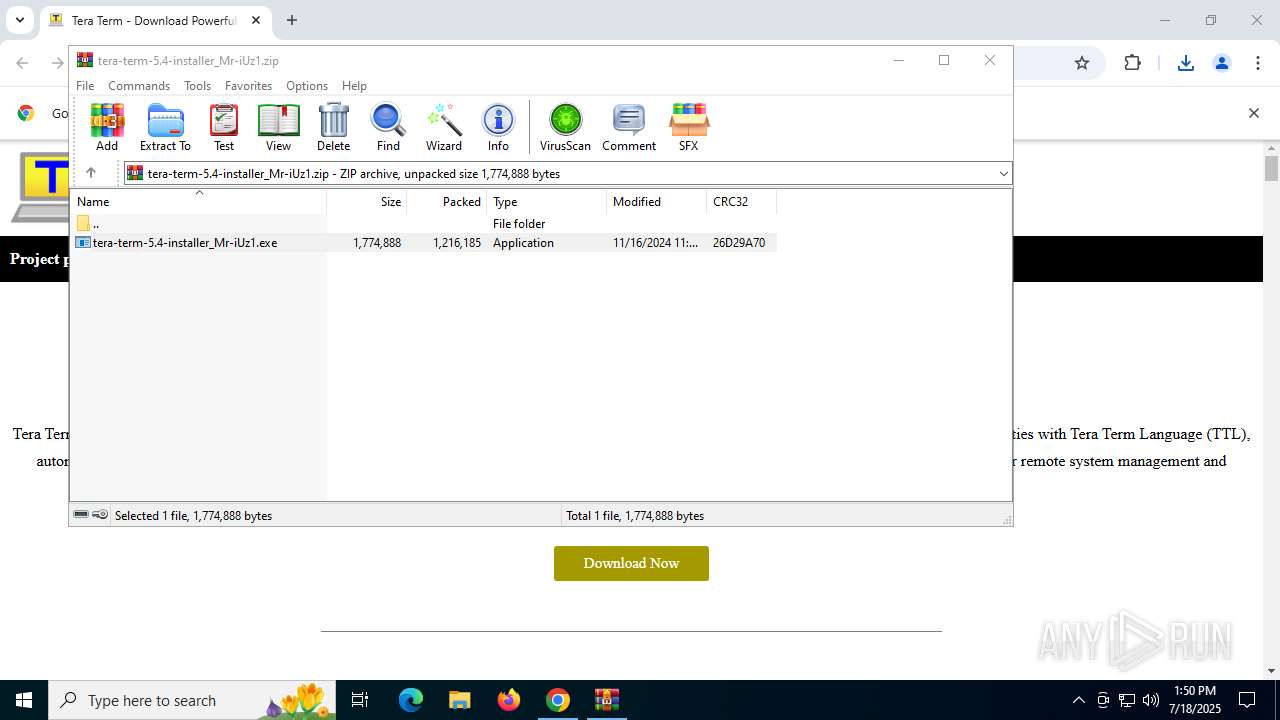Viewport: 1280px width, 720px height.
Task: Run the Test archive tool
Action: (224, 127)
